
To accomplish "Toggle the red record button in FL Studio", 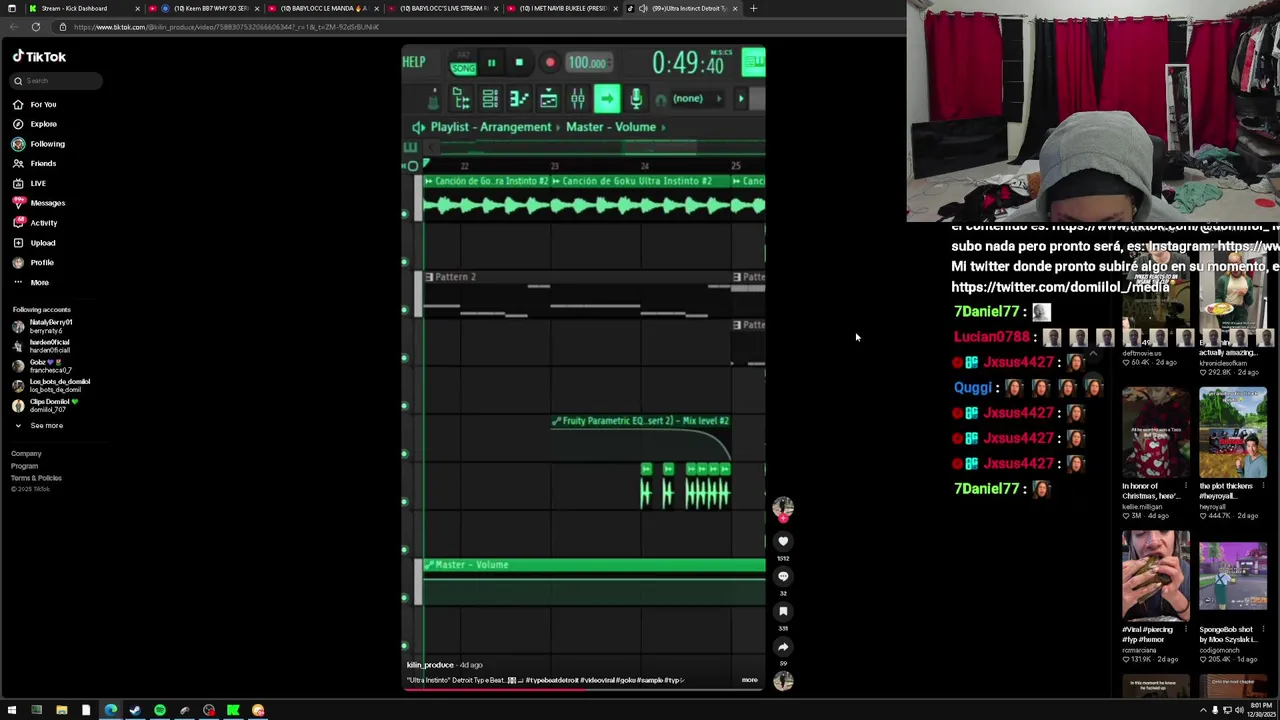I will click(x=549, y=63).
